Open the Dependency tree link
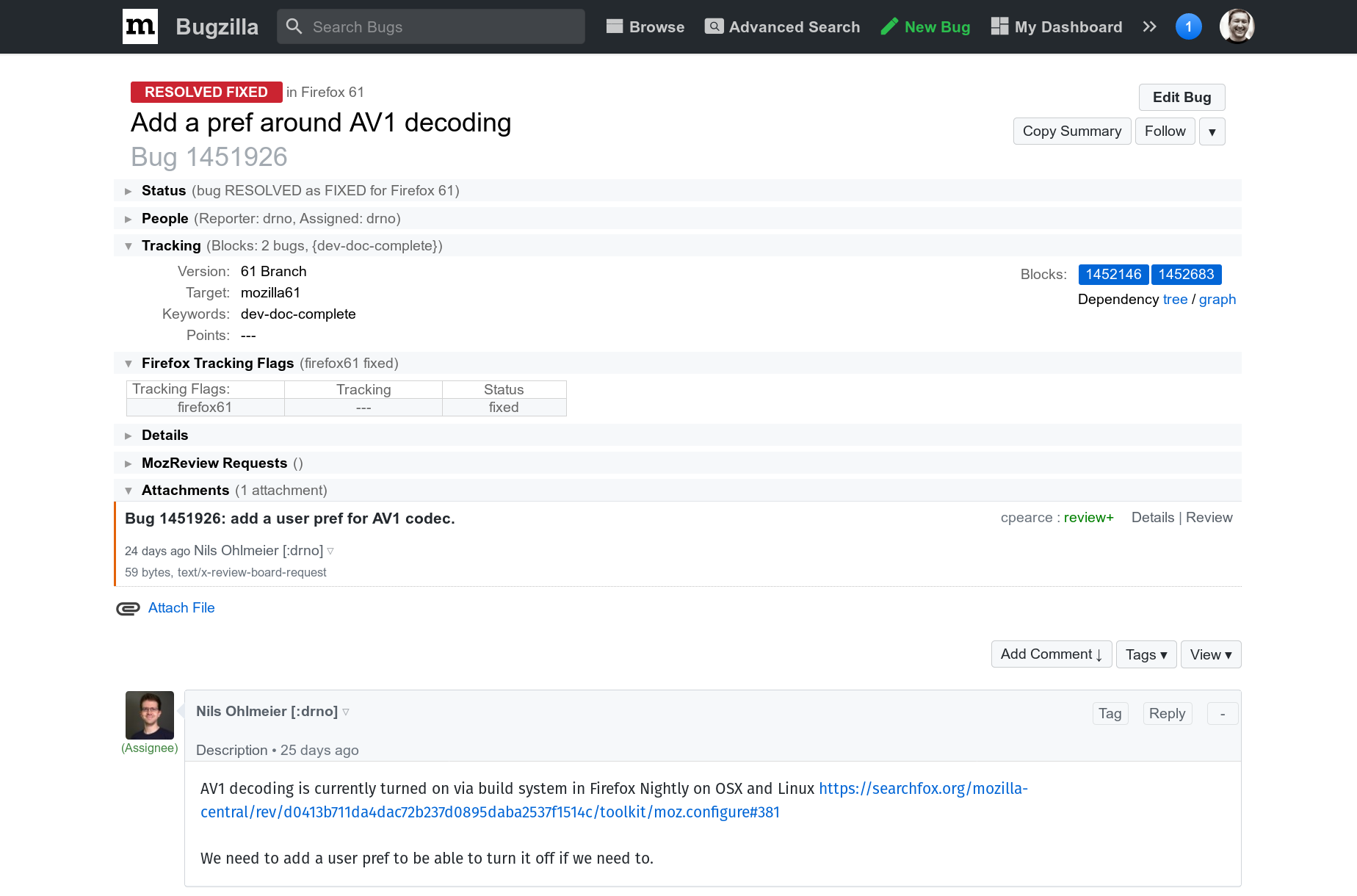This screenshot has width=1357, height=896. tap(1175, 299)
